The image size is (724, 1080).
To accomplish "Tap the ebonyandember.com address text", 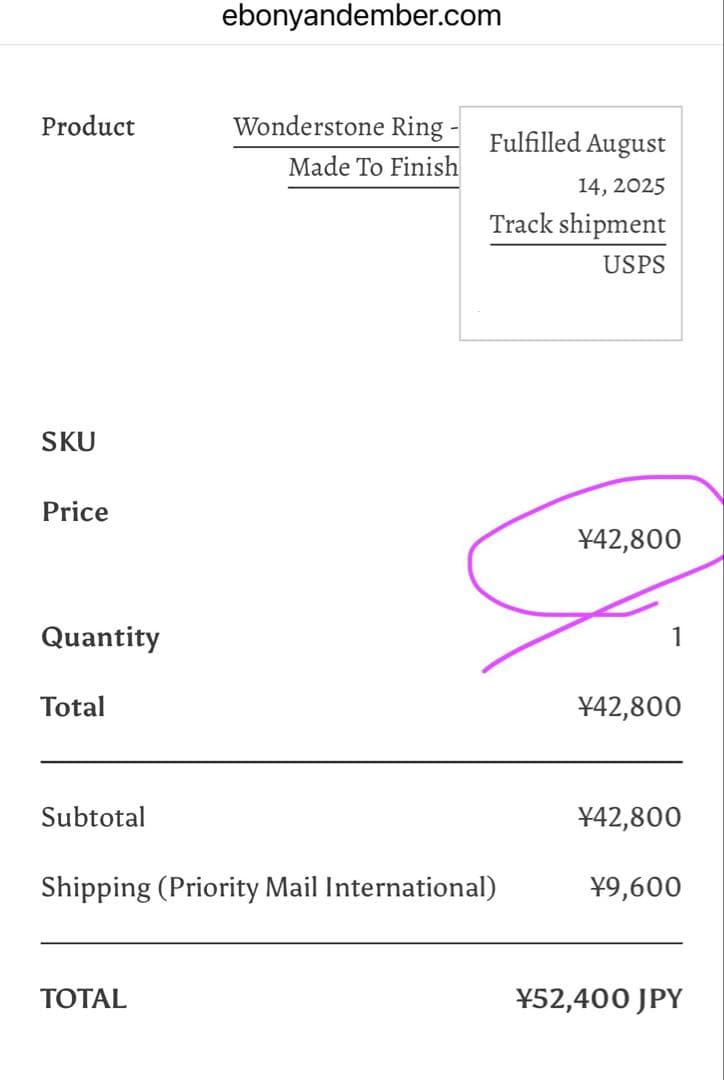I will (x=361, y=17).
